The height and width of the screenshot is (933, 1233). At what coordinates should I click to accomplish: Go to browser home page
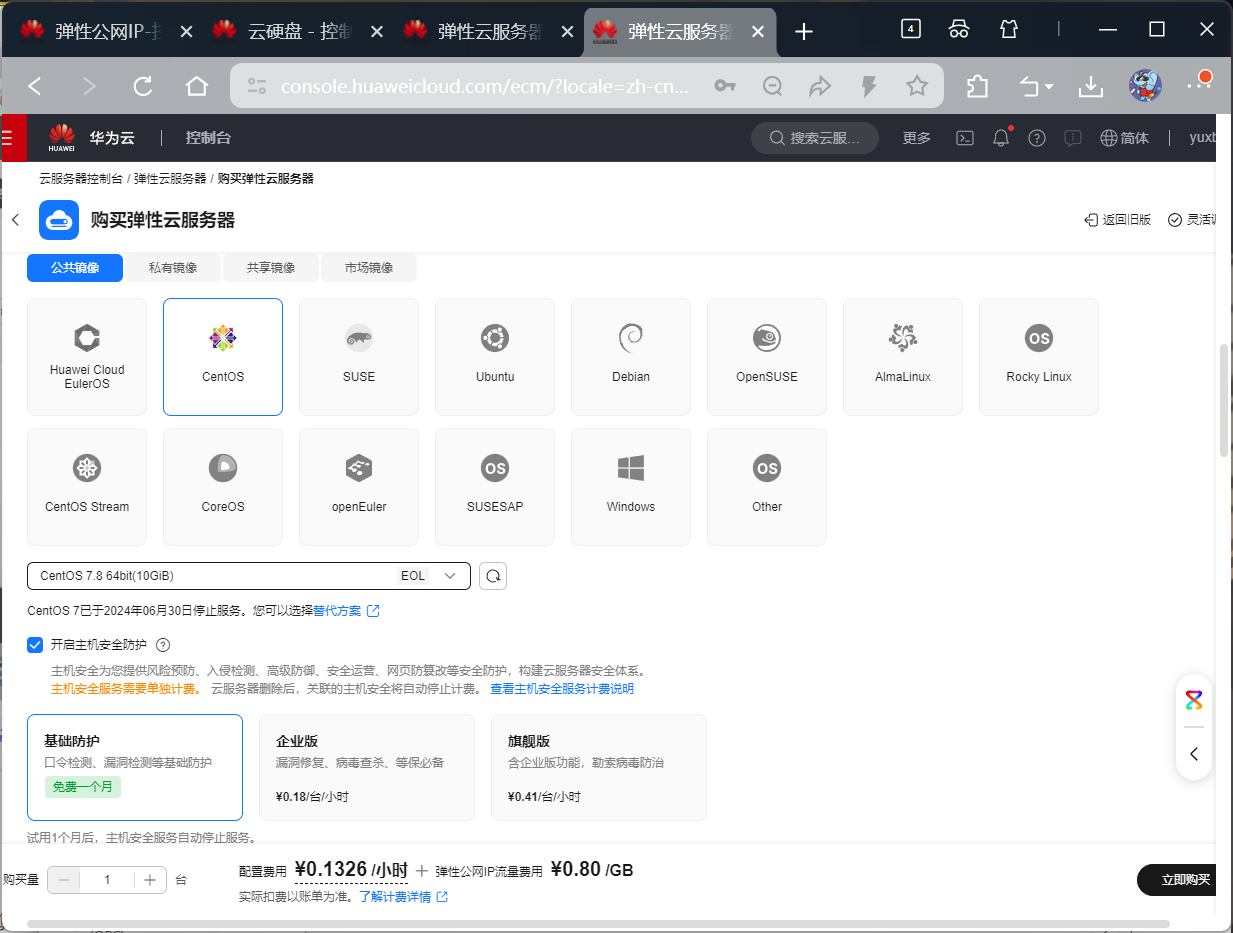click(196, 87)
